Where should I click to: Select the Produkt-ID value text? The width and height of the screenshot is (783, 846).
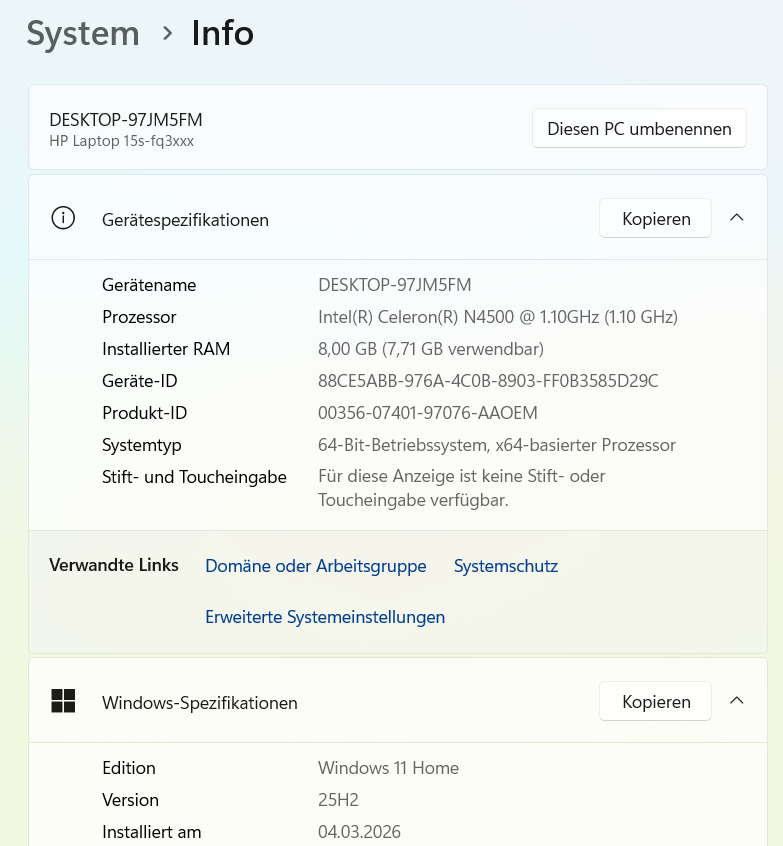click(x=427, y=413)
